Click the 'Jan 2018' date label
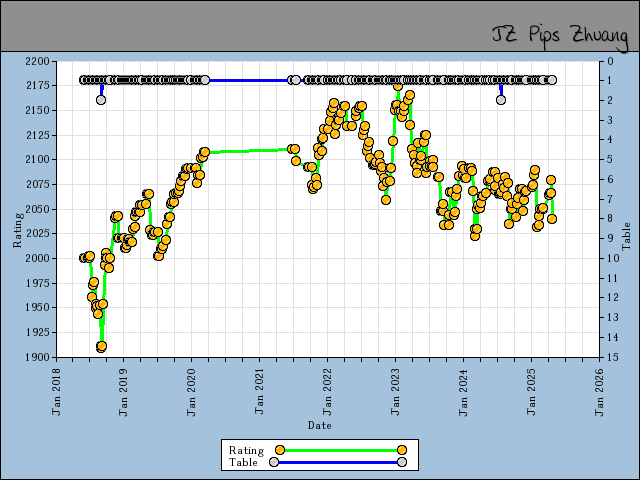This screenshot has width=640, height=480. pos(56,391)
